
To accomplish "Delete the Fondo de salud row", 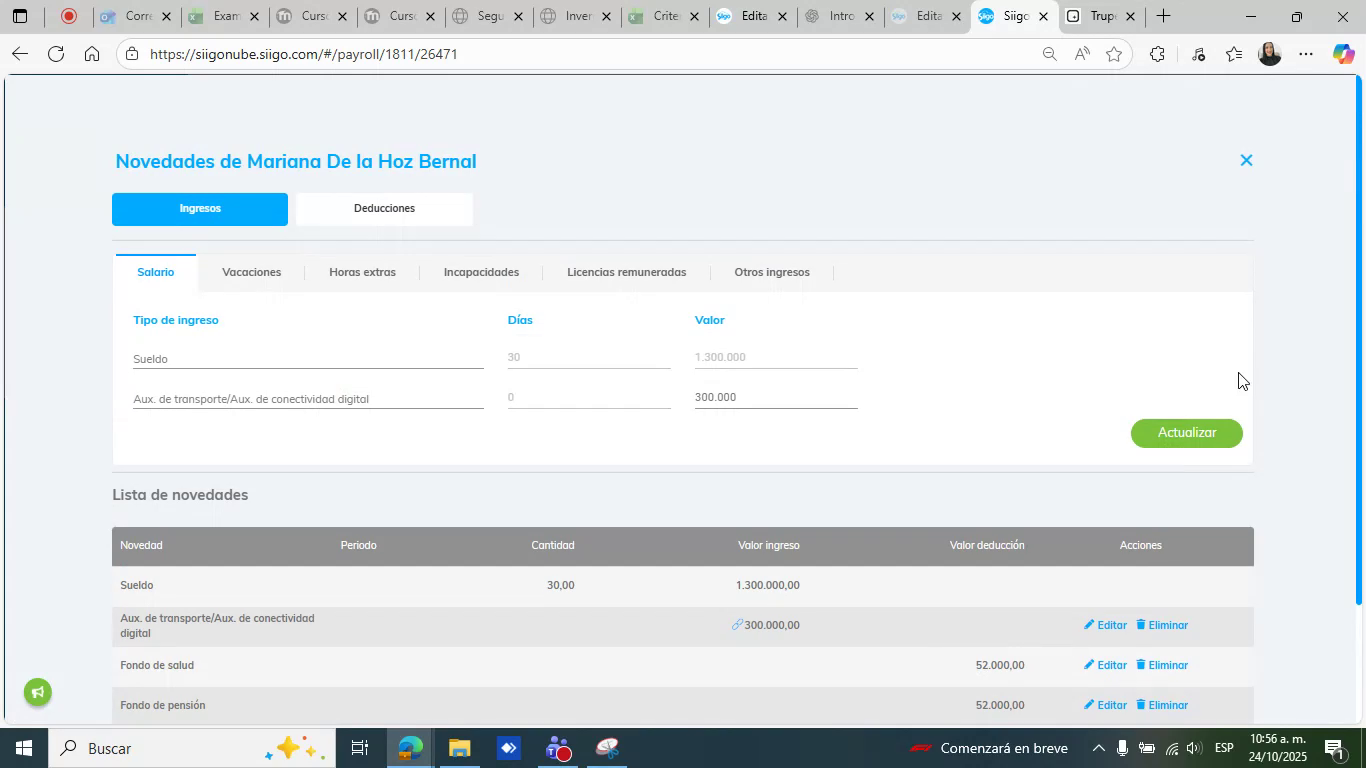I will (1162, 665).
